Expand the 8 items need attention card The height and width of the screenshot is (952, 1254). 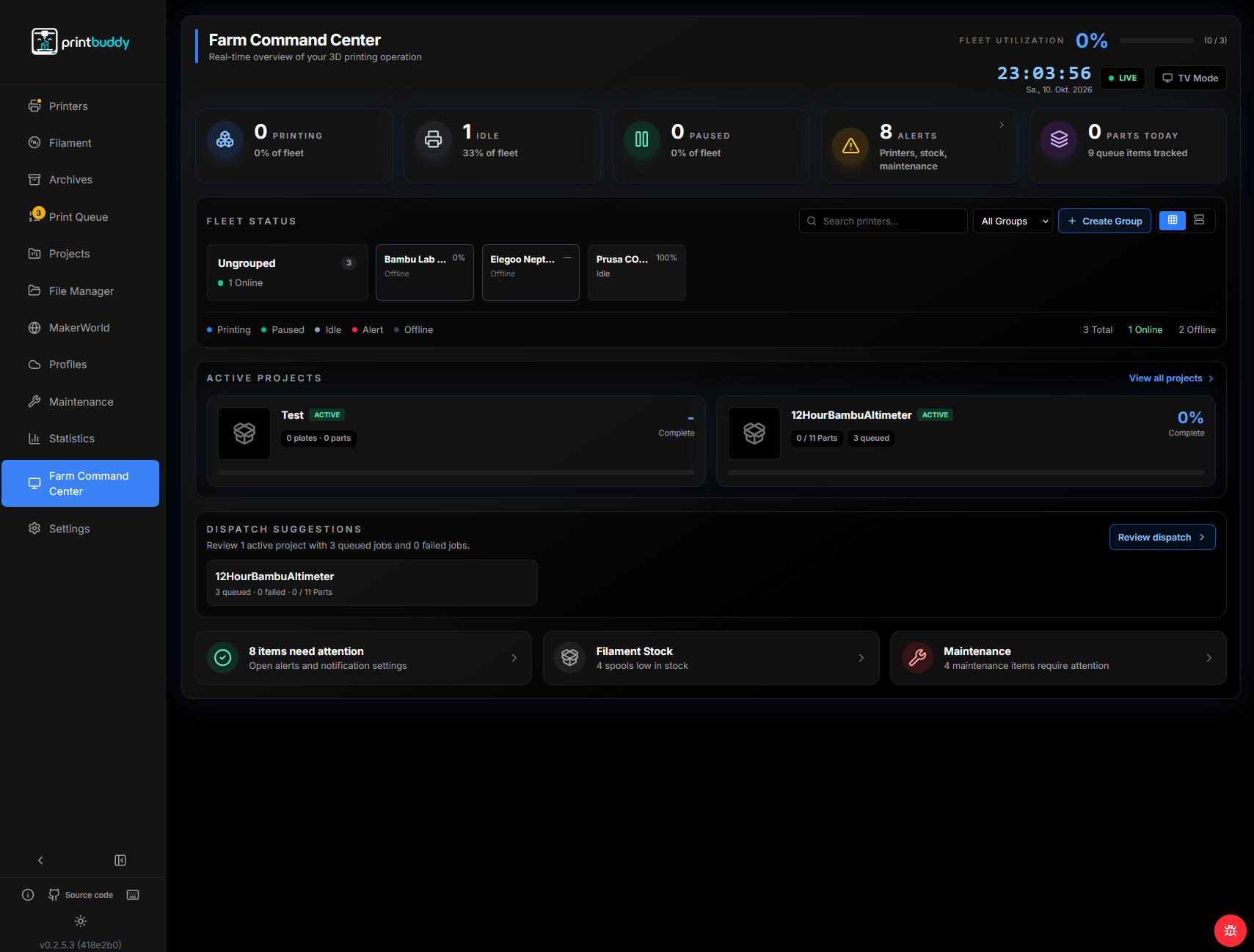click(363, 658)
